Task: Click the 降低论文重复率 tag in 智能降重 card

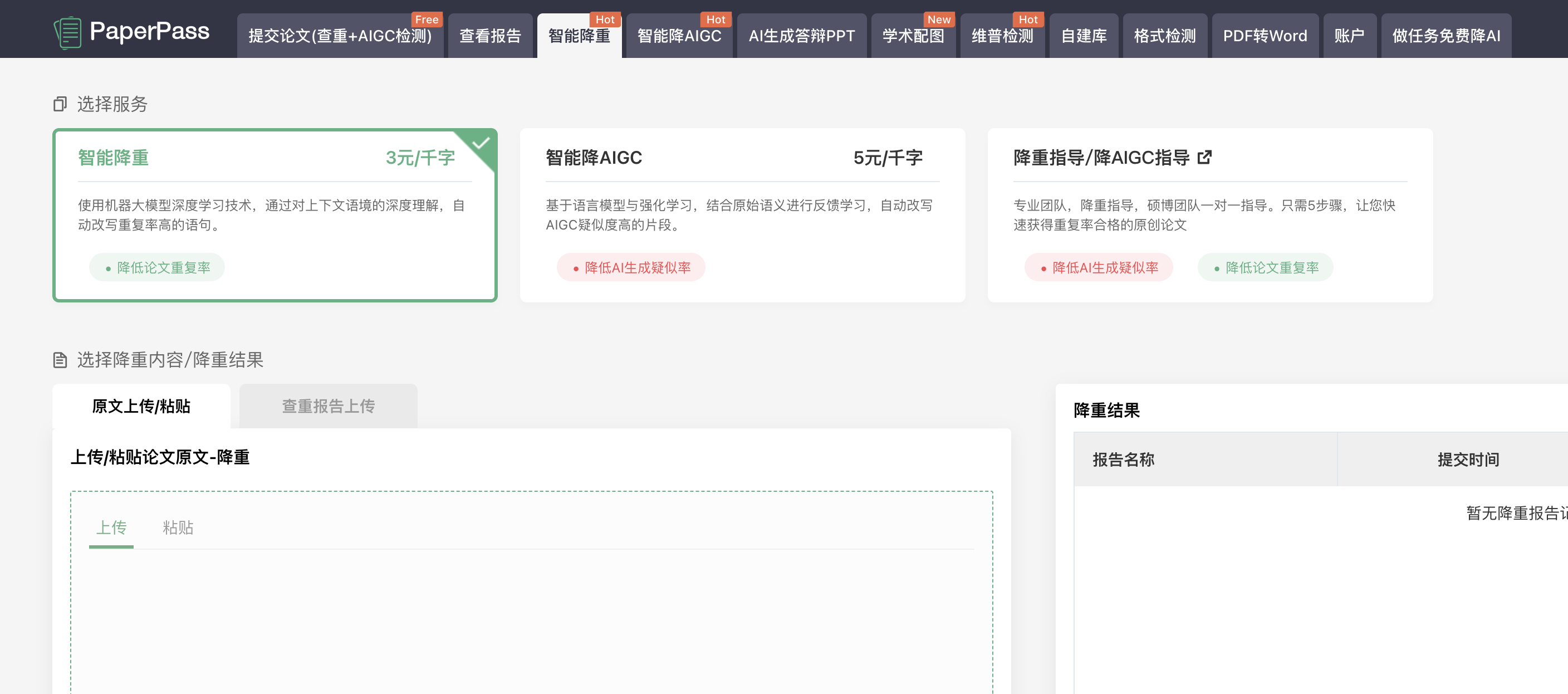Action: tap(157, 267)
